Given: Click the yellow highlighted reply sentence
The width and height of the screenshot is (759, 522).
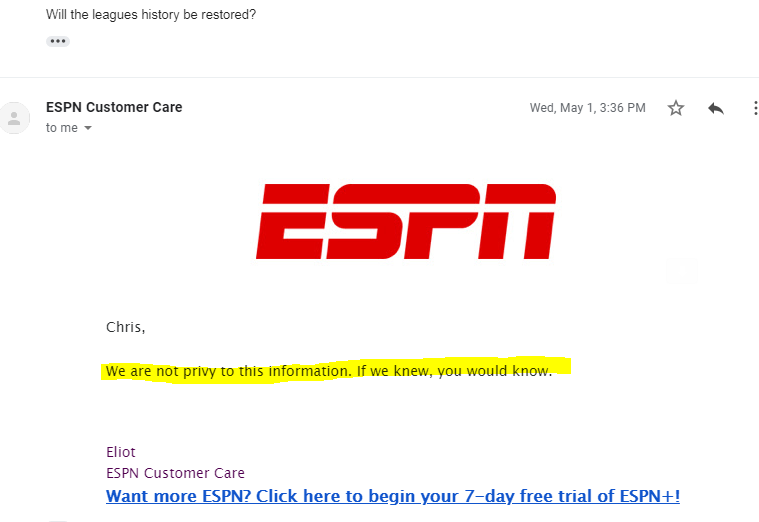Looking at the screenshot, I should coord(329,371).
